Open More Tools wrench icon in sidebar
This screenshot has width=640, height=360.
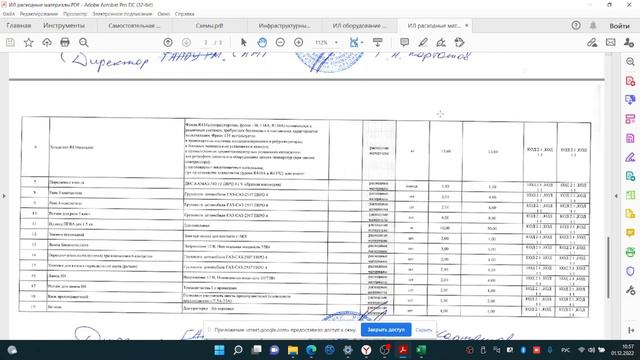630,290
